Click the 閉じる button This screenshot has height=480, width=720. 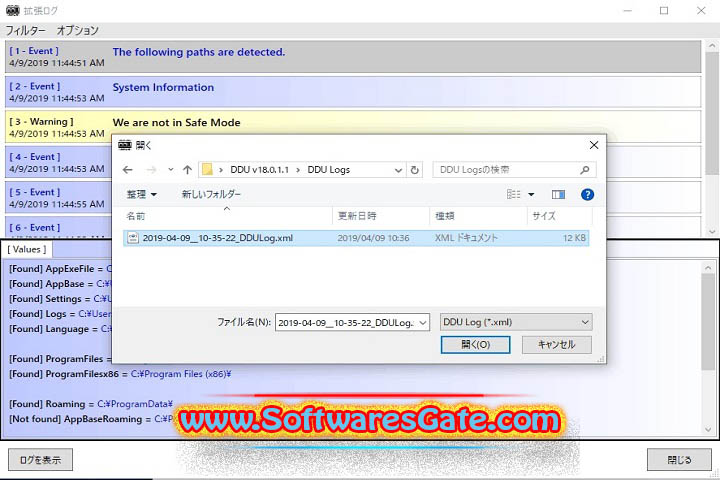[679, 460]
